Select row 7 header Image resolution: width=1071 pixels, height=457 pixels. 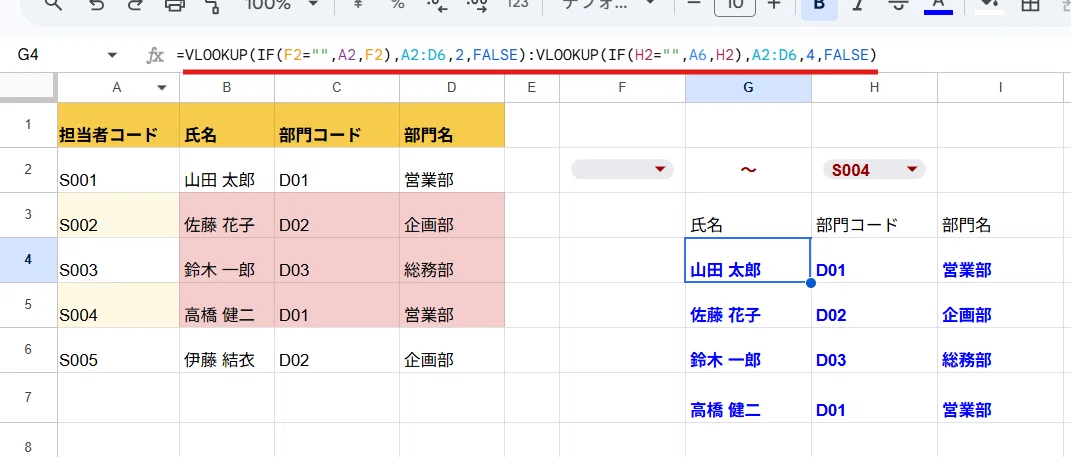28,397
